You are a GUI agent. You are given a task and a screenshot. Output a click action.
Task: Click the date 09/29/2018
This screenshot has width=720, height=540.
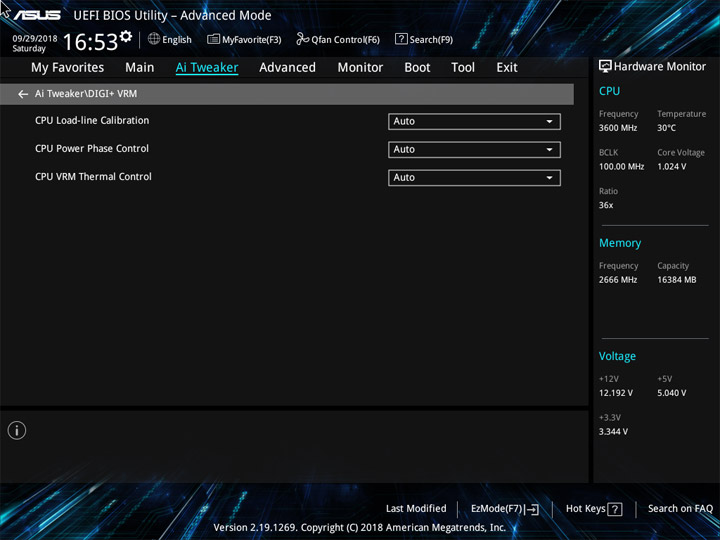(35, 39)
